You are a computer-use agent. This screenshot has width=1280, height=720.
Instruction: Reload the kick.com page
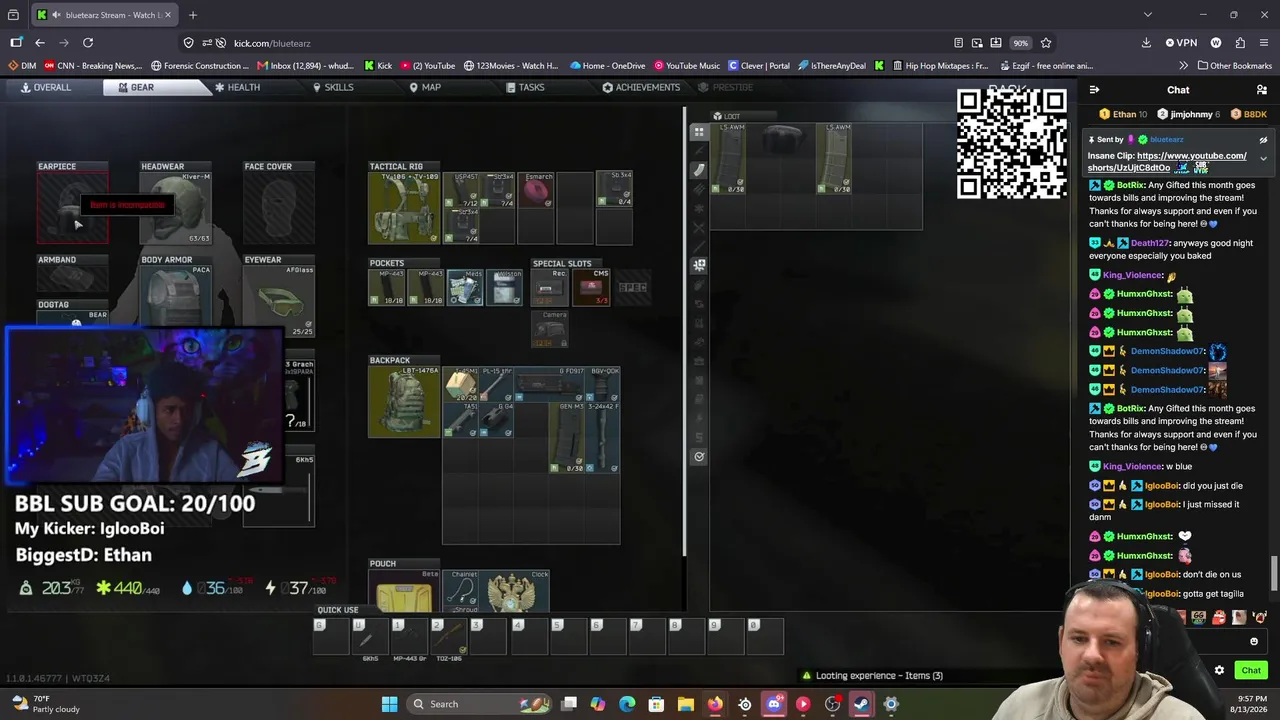click(x=88, y=43)
